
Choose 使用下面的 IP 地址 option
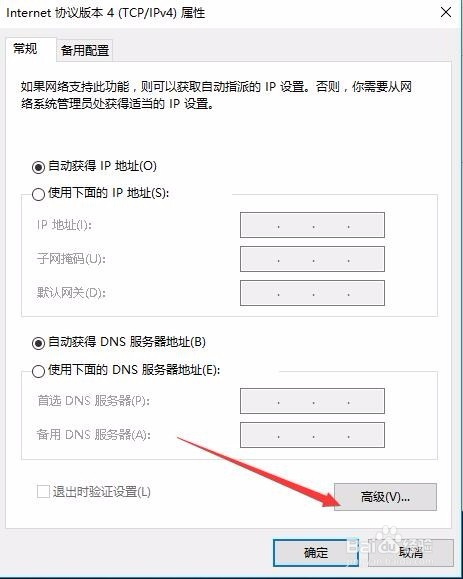[x=38, y=194]
